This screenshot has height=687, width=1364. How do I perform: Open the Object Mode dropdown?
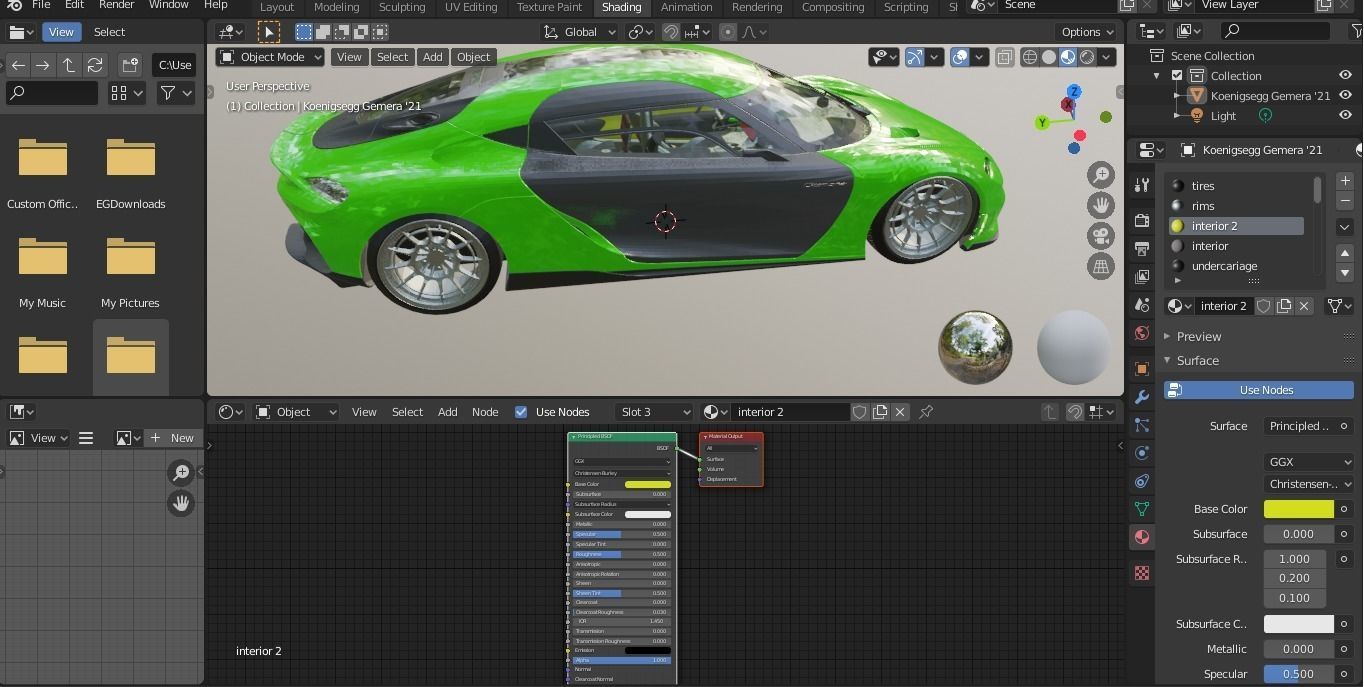click(x=270, y=57)
